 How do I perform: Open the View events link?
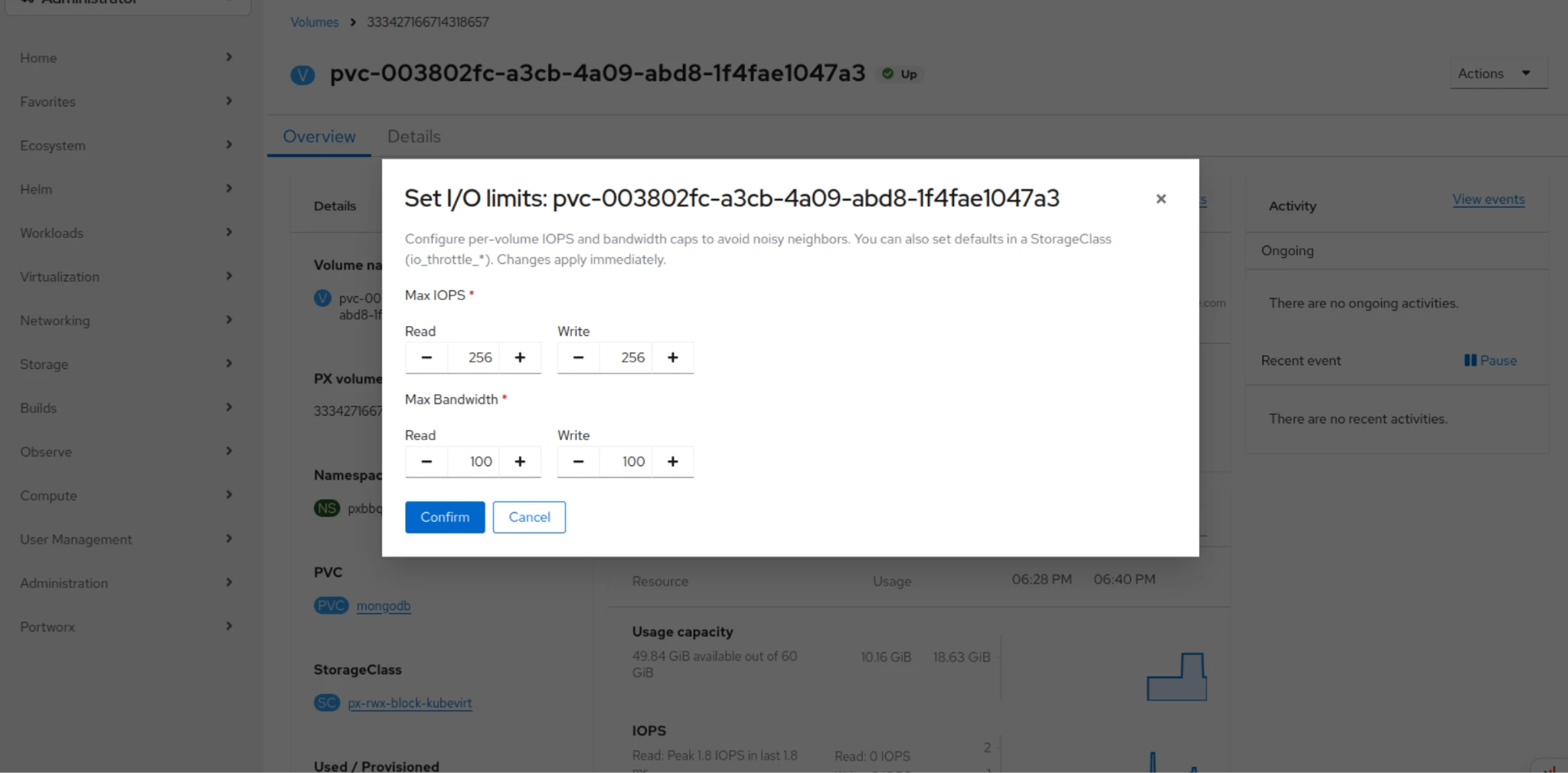[1488, 200]
